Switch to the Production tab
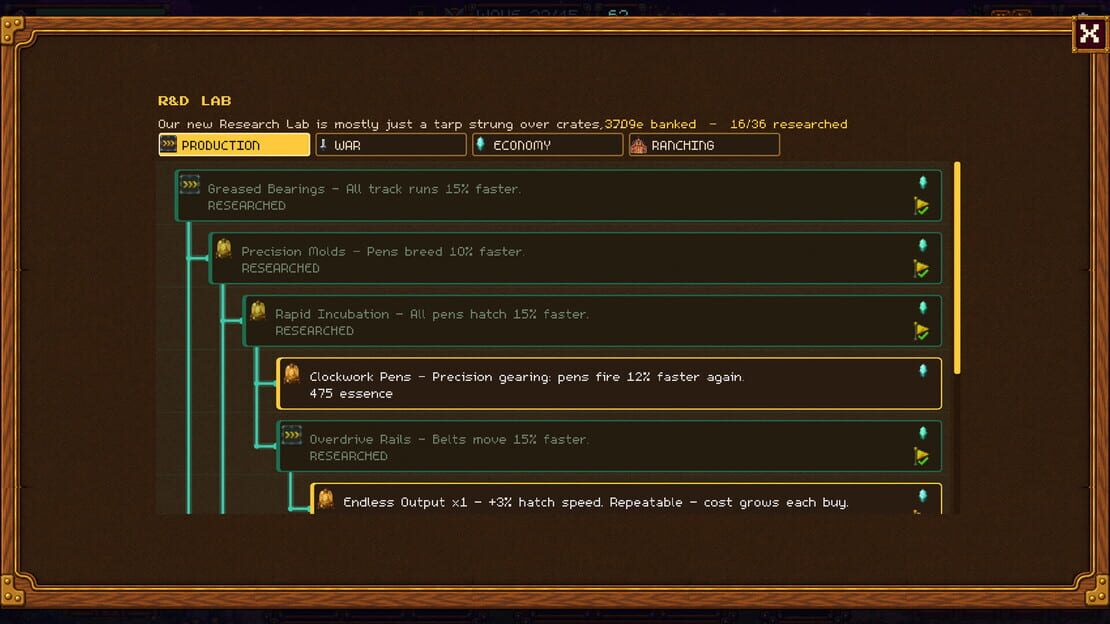Viewport: 1110px width, 624px height. click(x=234, y=145)
